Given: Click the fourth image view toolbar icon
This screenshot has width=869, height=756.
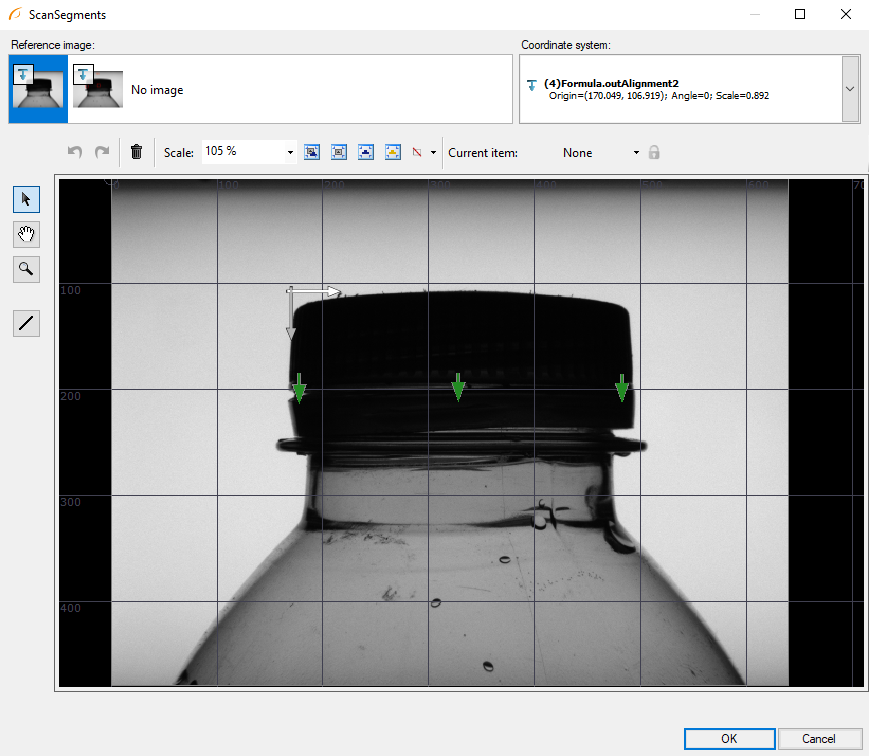Looking at the screenshot, I should click(x=393, y=152).
